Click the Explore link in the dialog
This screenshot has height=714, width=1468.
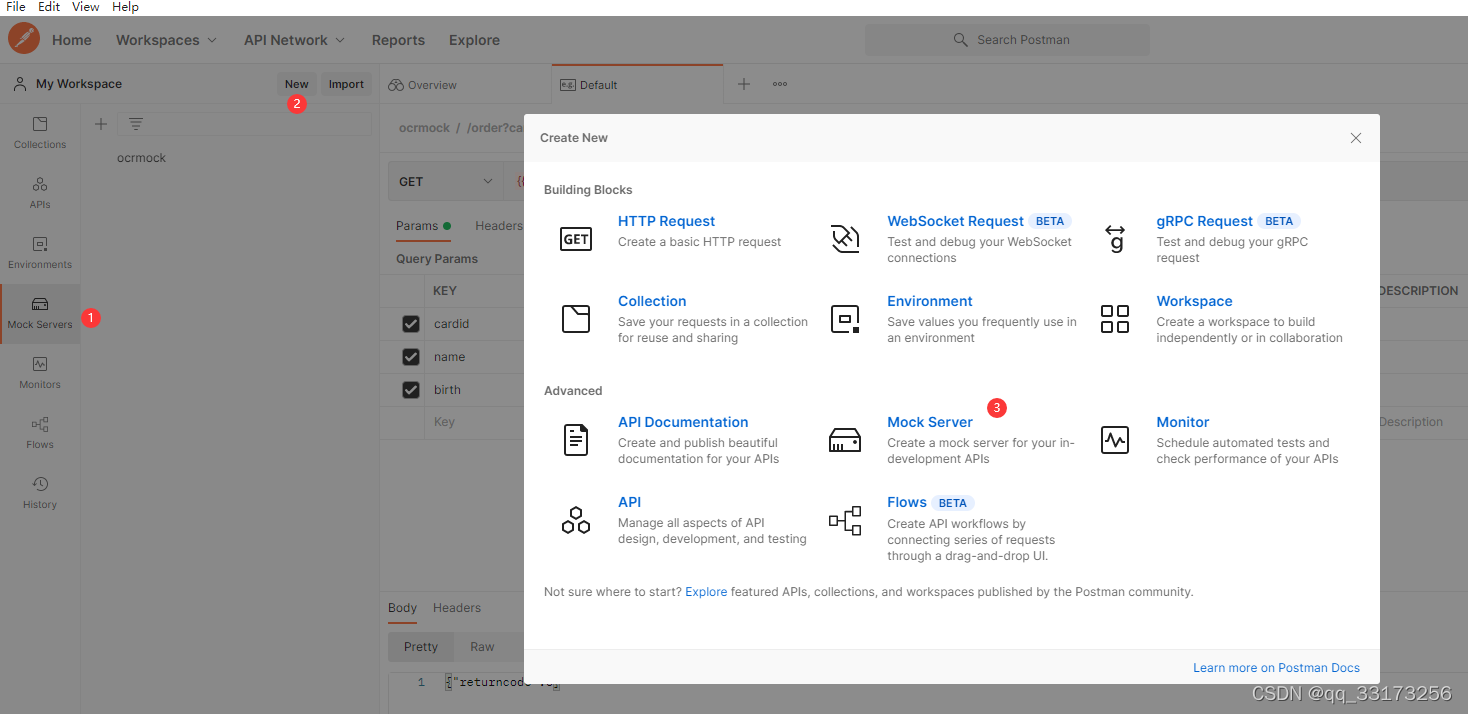706,592
